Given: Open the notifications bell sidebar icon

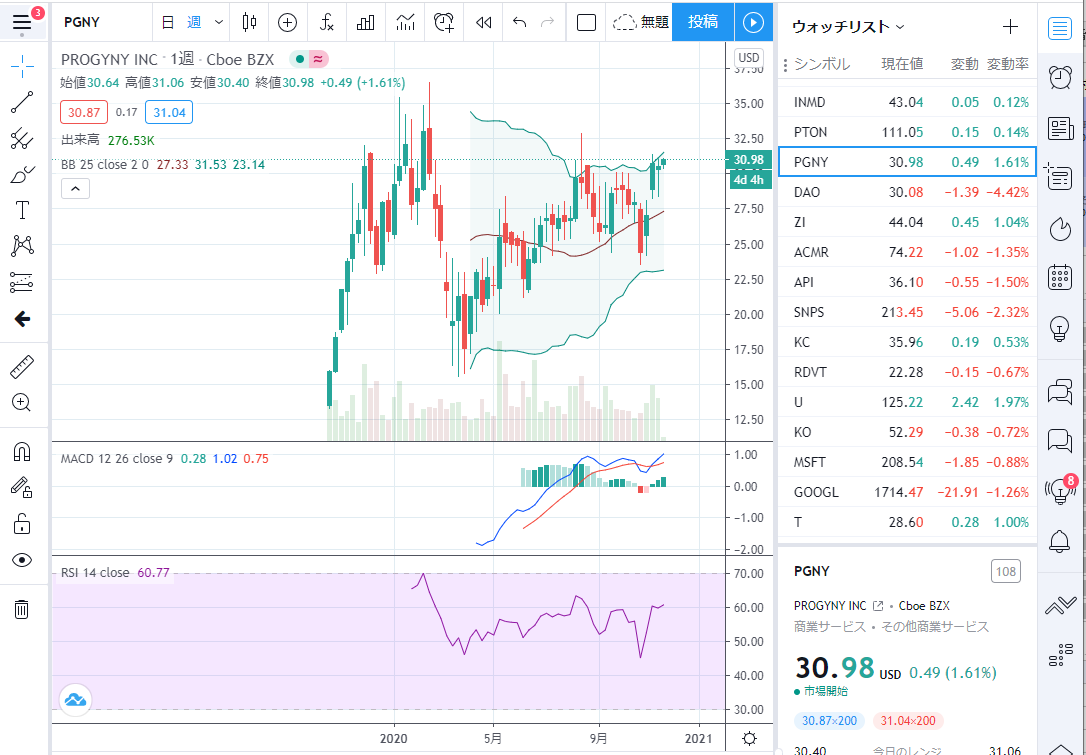Looking at the screenshot, I should [x=1059, y=540].
